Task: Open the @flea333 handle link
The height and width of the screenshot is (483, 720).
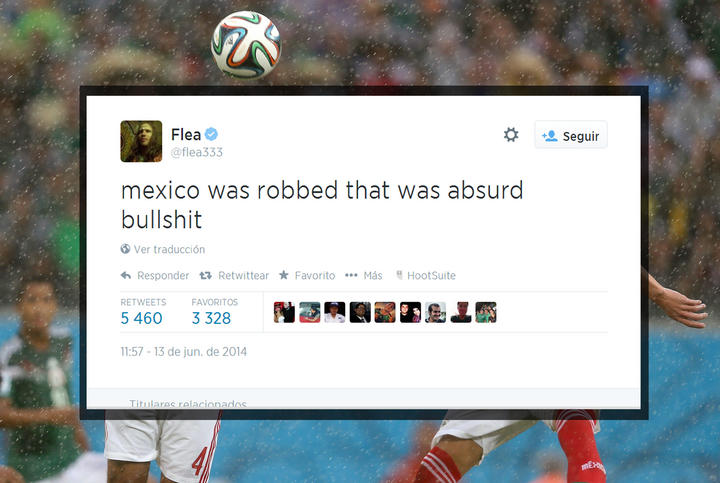Action: coord(197,152)
